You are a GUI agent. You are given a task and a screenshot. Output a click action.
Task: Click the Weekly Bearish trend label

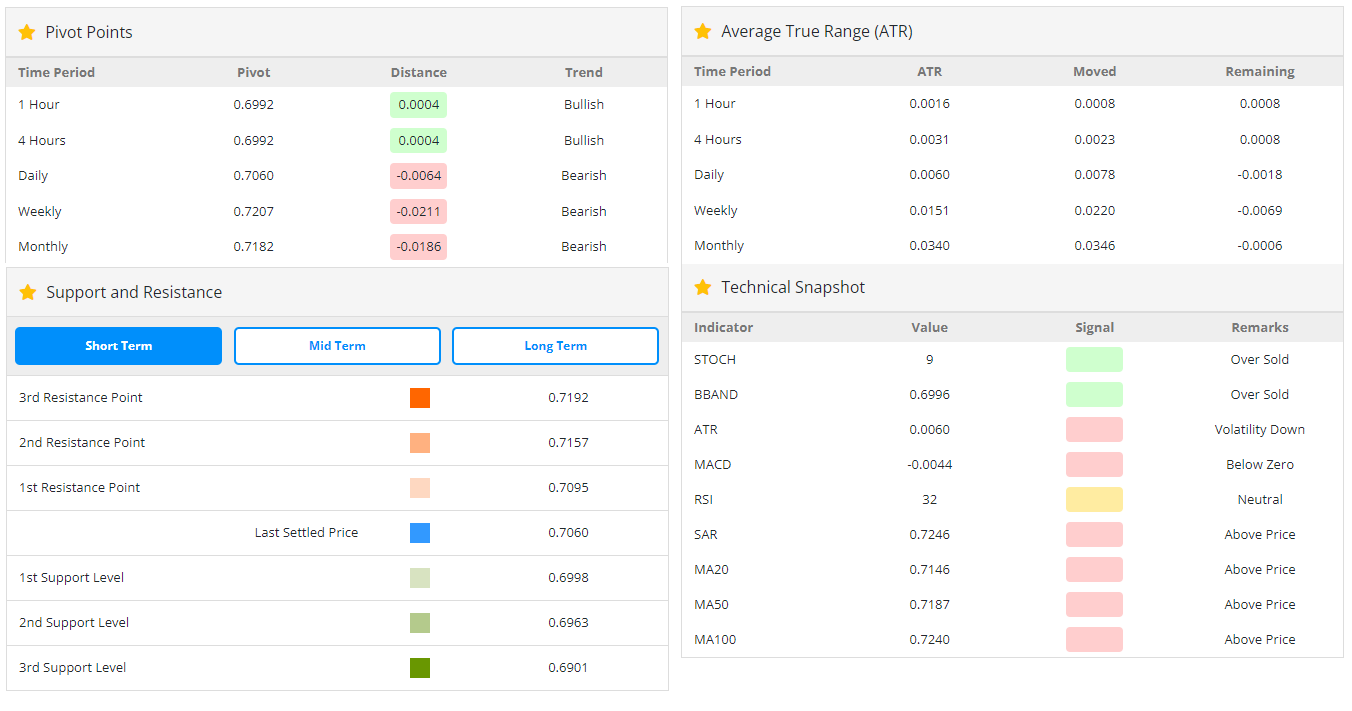pos(583,212)
